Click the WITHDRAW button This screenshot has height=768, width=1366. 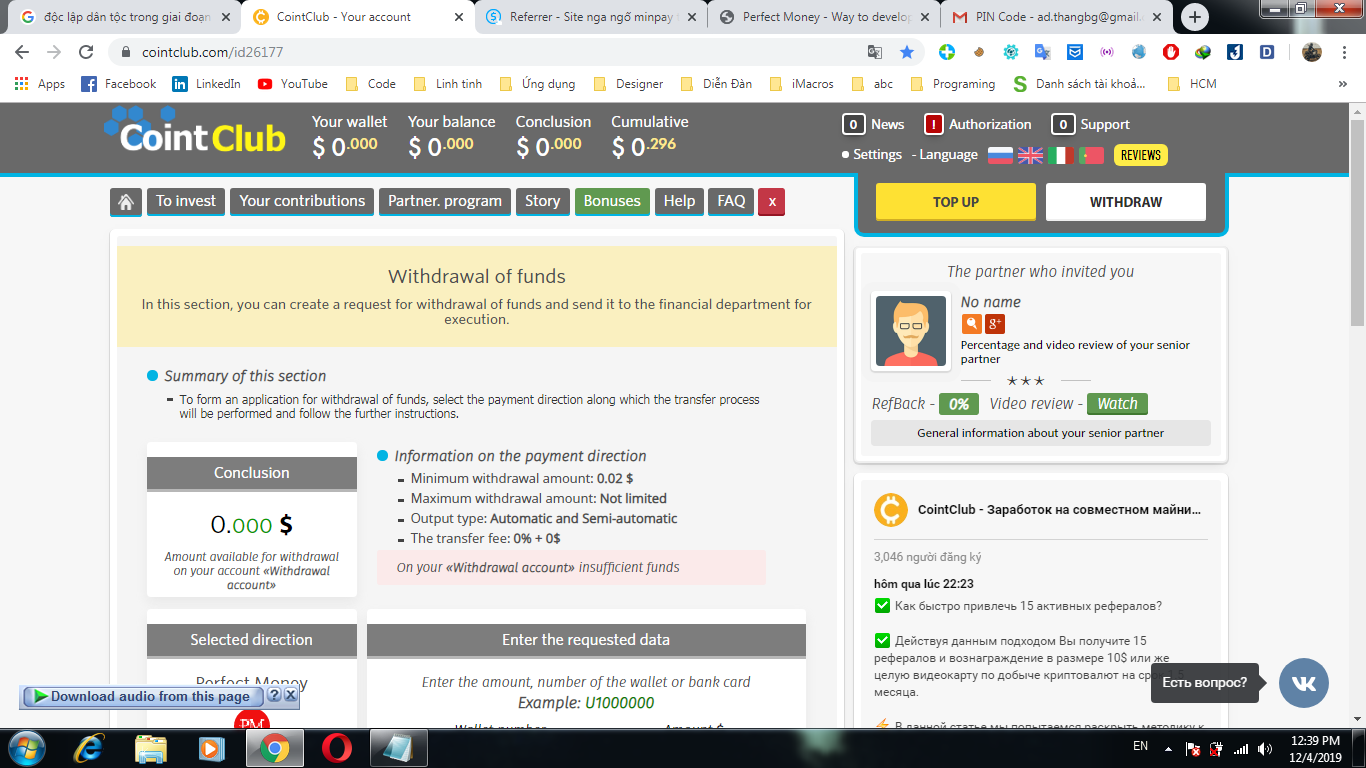pyautogui.click(x=1126, y=202)
